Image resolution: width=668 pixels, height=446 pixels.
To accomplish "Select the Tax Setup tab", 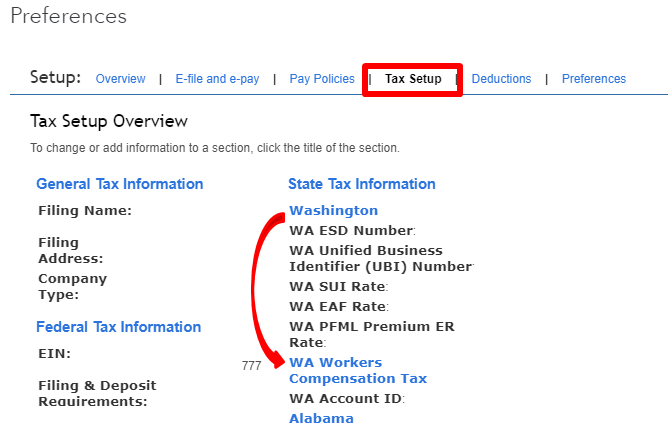I will click(x=413, y=79).
